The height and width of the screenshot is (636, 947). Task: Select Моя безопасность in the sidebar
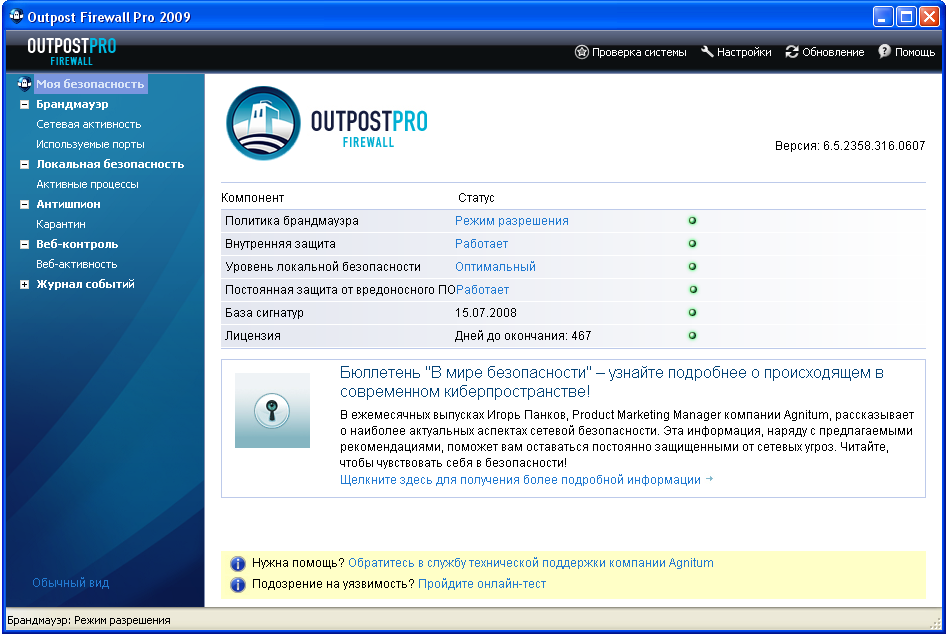point(90,84)
